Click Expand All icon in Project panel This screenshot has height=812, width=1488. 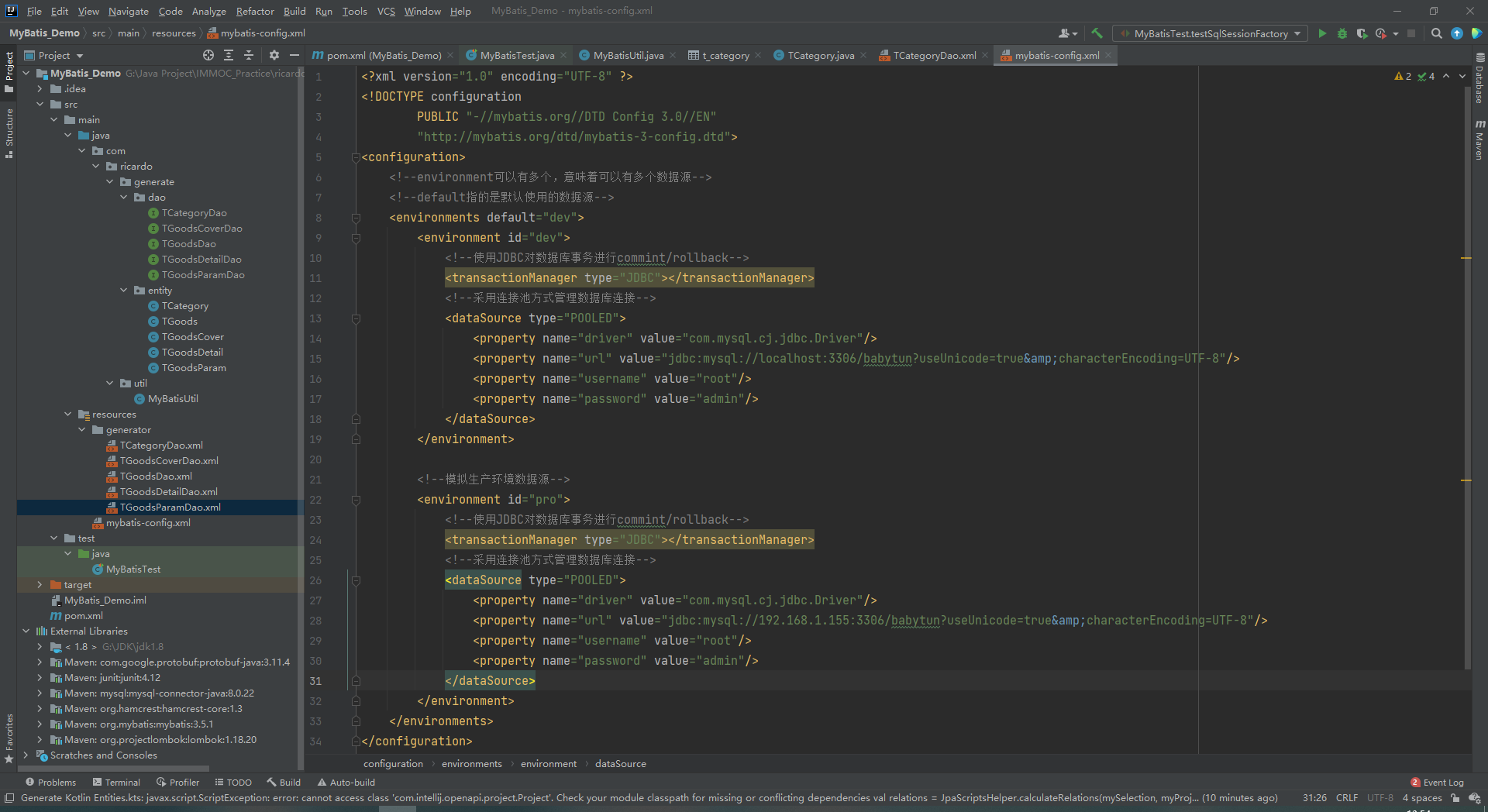pos(229,55)
